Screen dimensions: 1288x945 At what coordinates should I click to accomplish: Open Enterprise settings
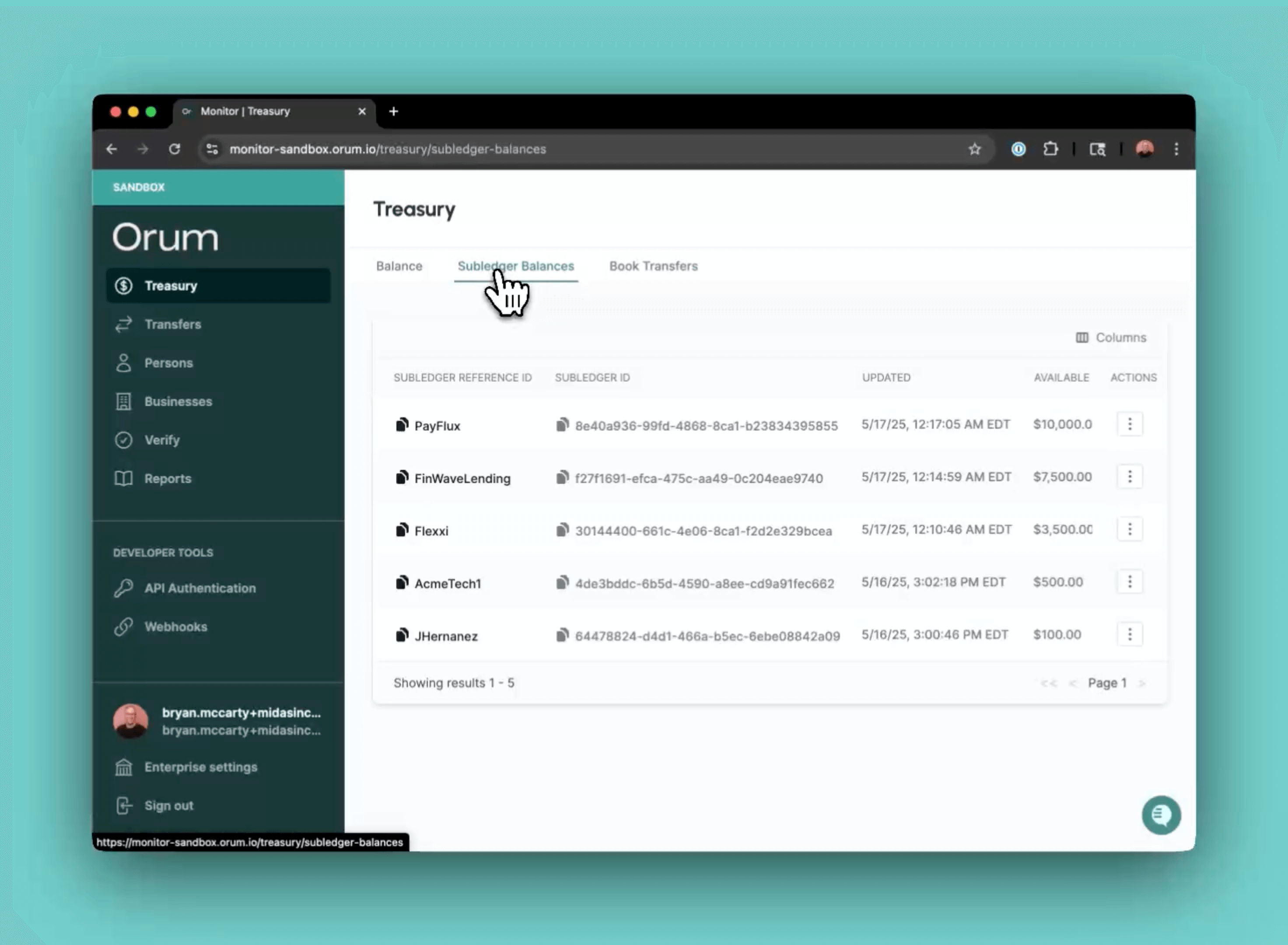tap(200, 768)
